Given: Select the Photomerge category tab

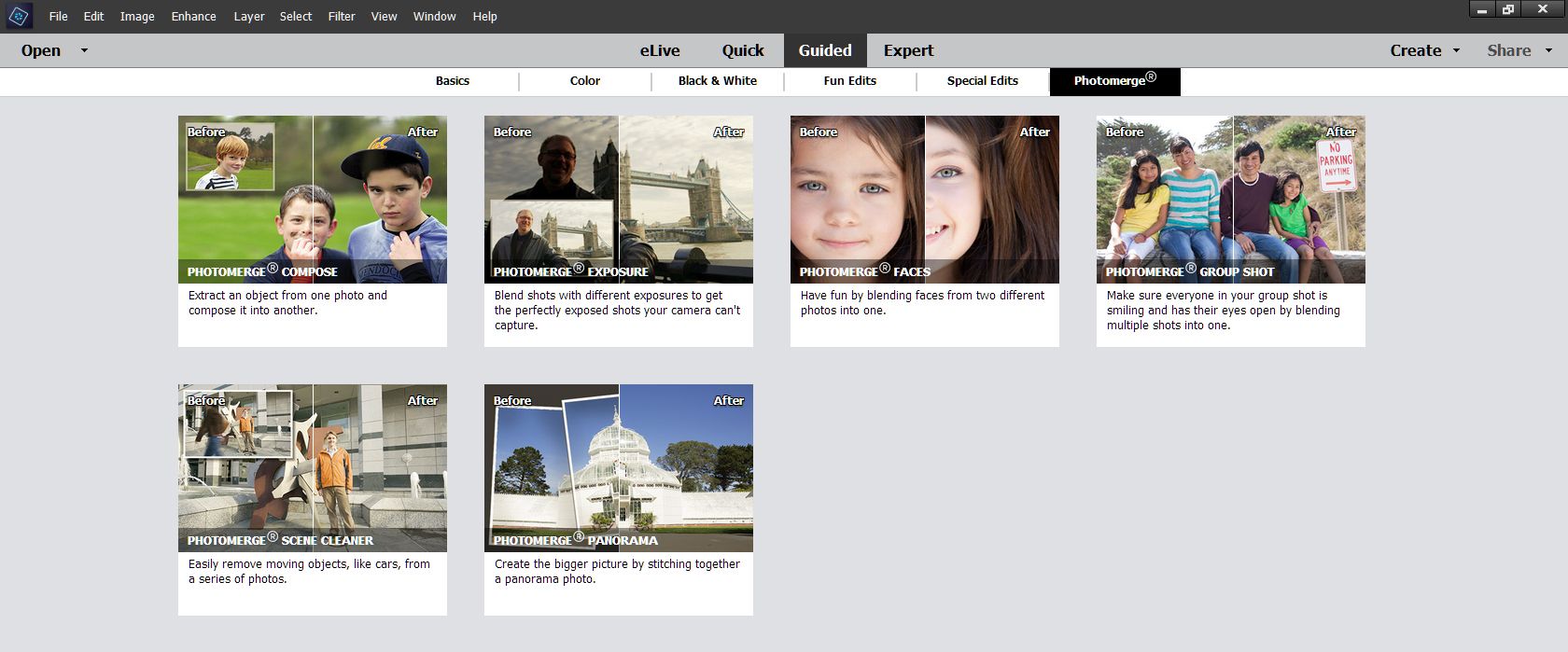Looking at the screenshot, I should [1115, 81].
